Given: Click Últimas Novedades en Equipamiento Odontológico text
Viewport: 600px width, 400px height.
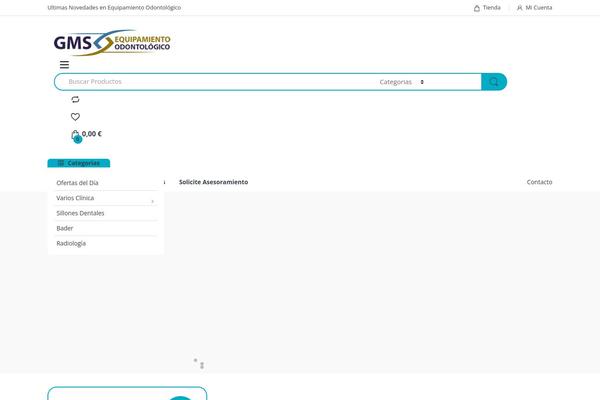Looking at the screenshot, I should click(x=114, y=8).
